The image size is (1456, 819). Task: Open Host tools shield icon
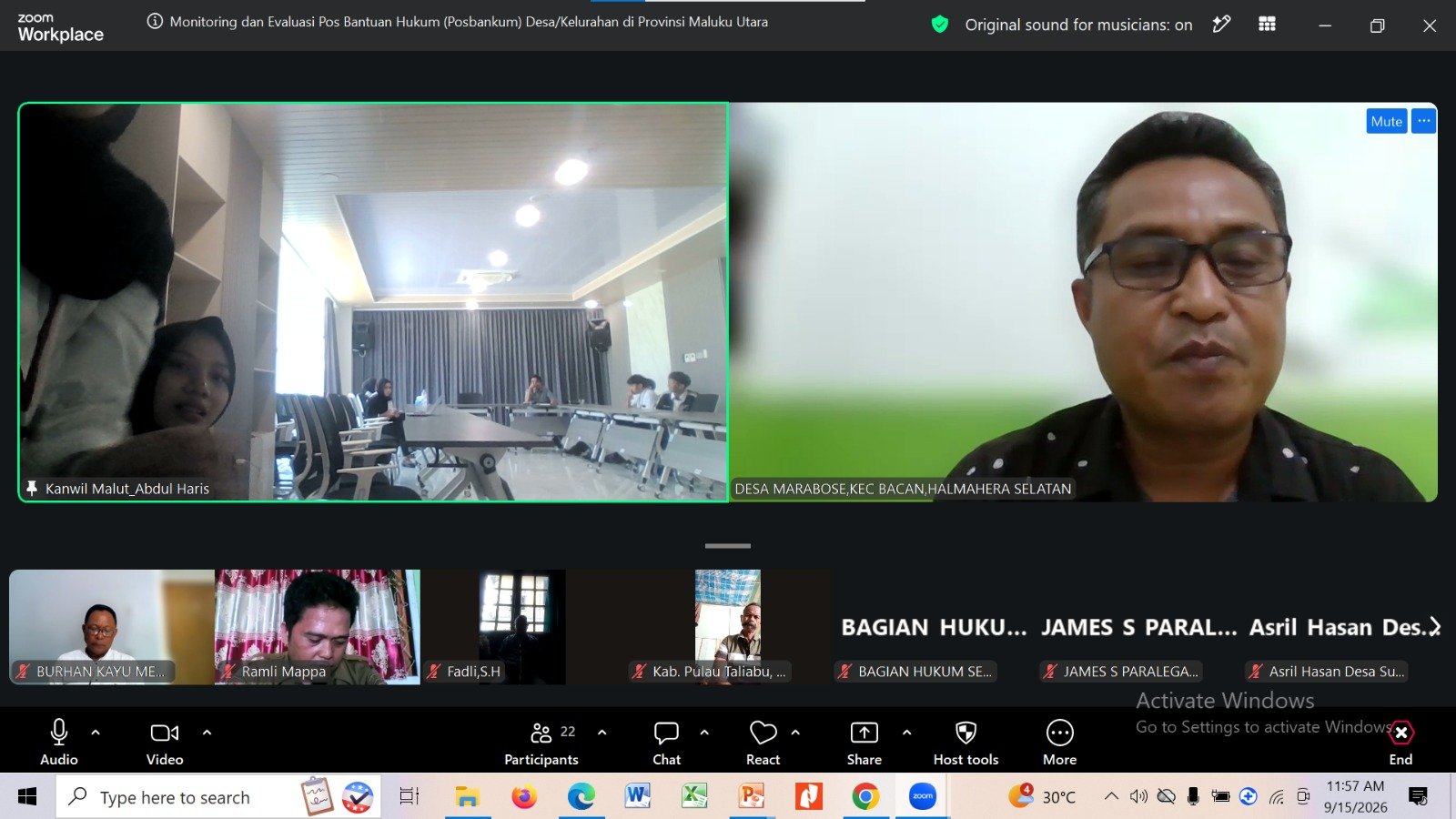tap(966, 742)
